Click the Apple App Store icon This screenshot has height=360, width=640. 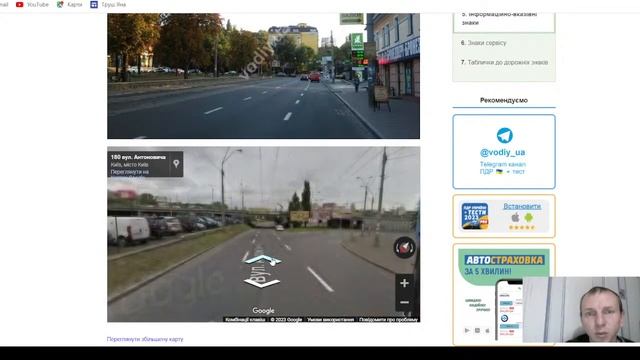click(x=516, y=217)
